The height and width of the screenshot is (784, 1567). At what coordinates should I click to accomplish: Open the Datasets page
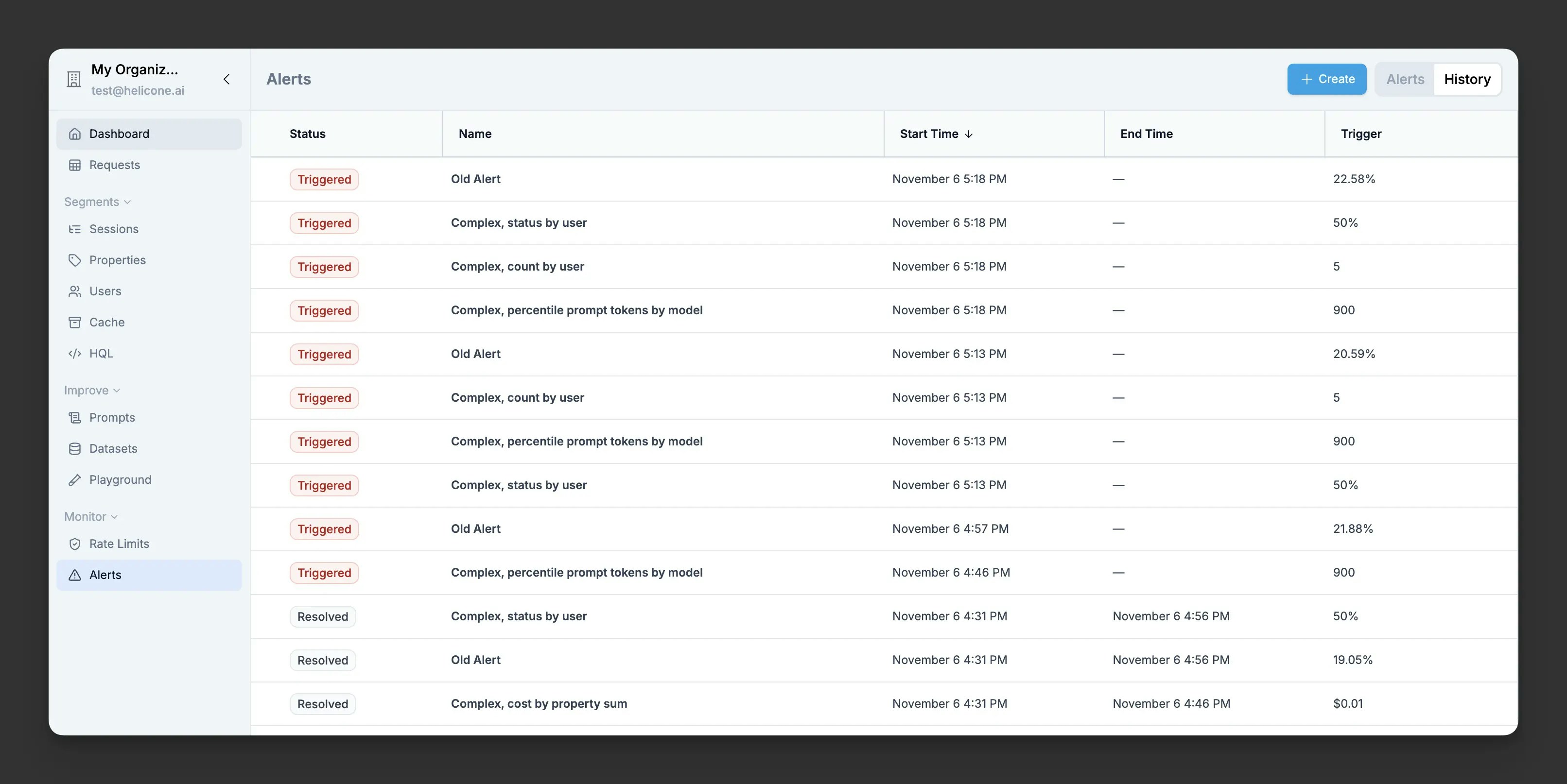tap(113, 448)
